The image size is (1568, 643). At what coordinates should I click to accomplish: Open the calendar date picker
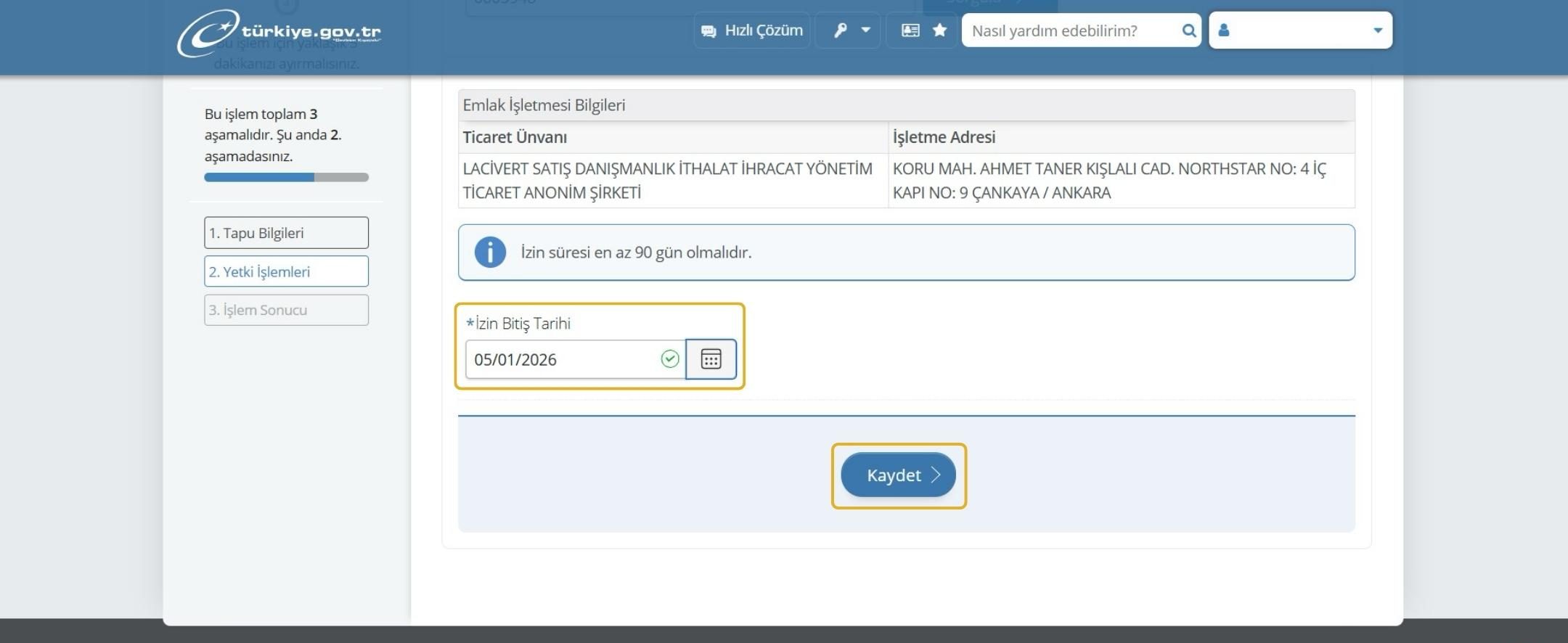pos(711,359)
